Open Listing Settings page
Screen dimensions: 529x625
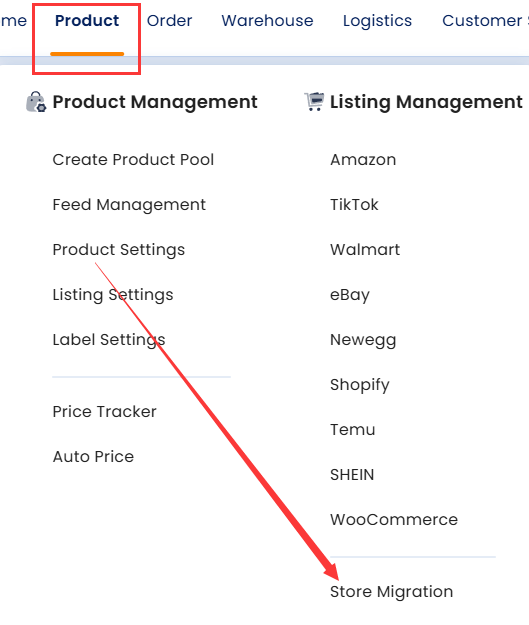(113, 295)
